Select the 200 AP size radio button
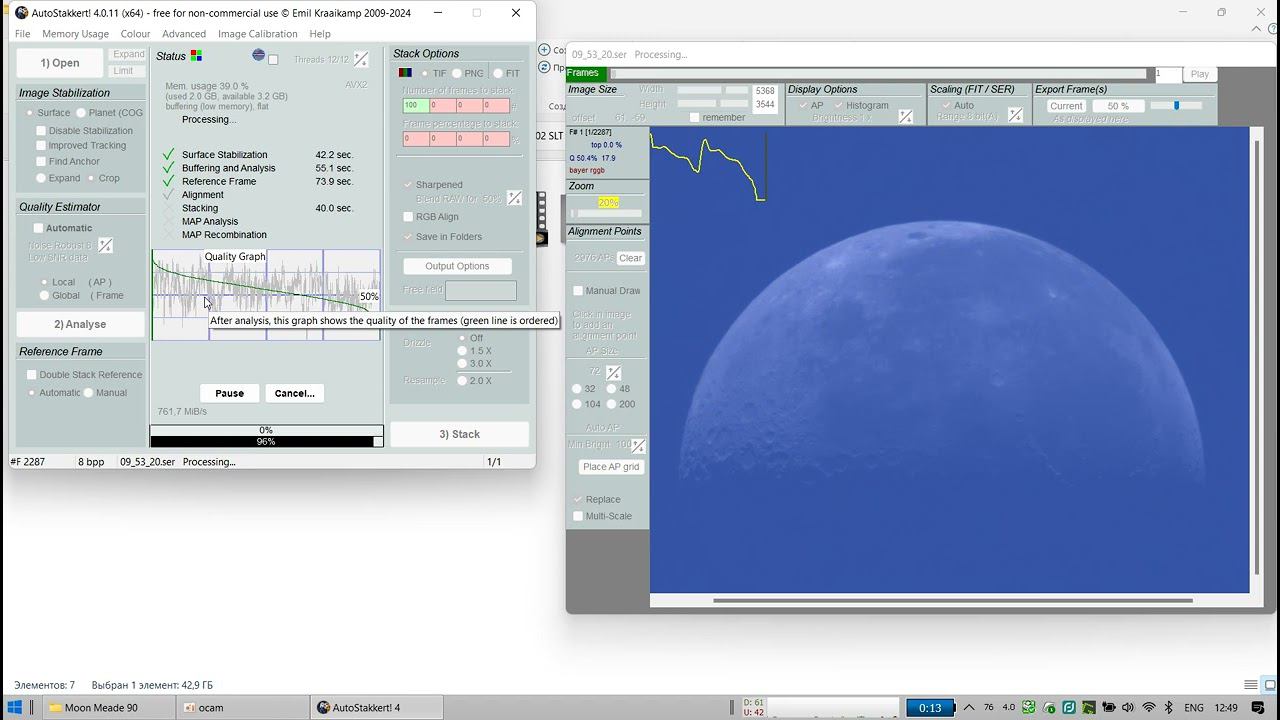This screenshot has height=720, width=1280. pos(612,404)
